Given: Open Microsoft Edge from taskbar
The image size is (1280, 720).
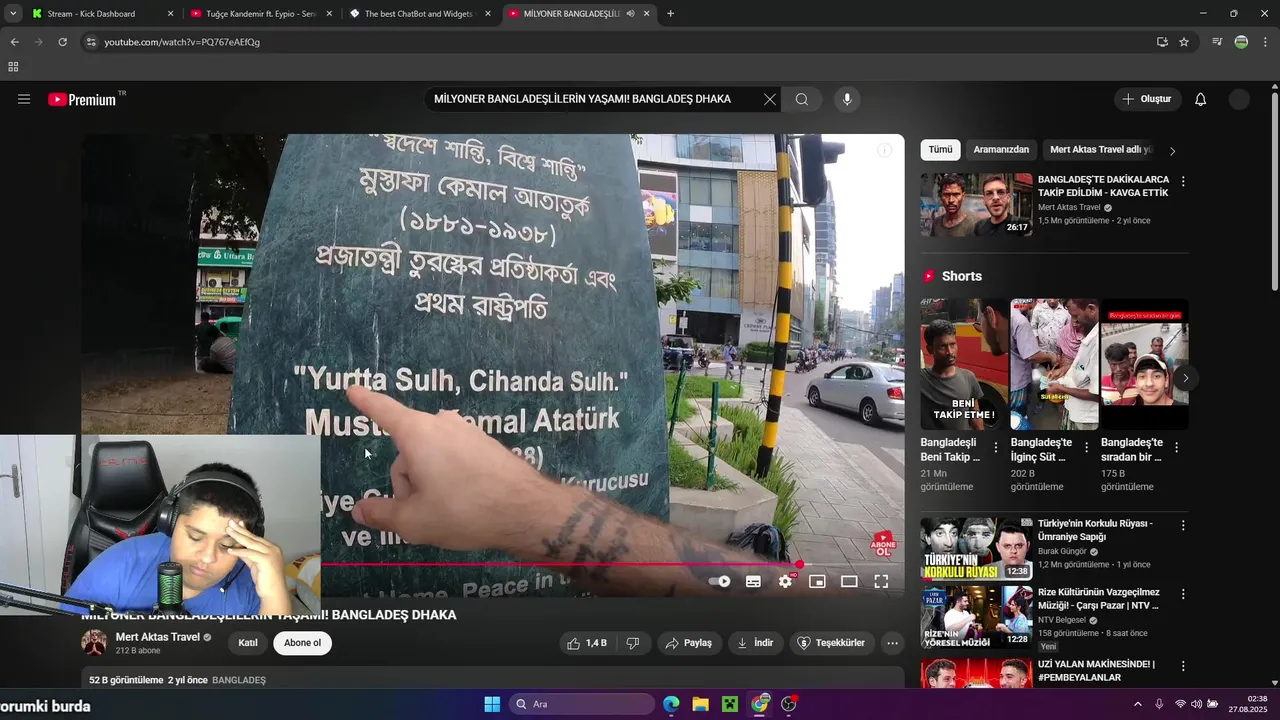Looking at the screenshot, I should point(671,704).
